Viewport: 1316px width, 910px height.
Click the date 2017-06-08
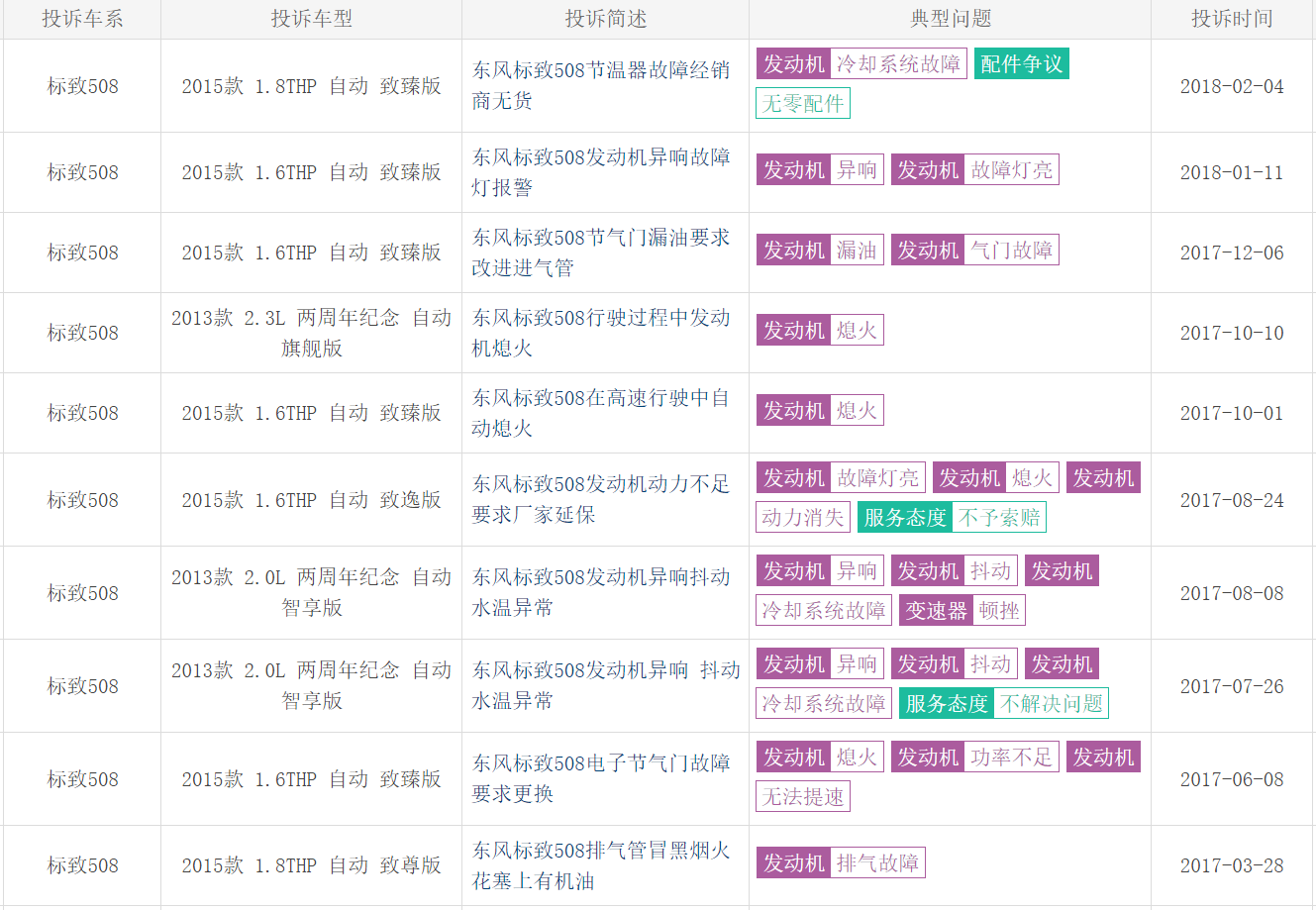(x=1232, y=779)
